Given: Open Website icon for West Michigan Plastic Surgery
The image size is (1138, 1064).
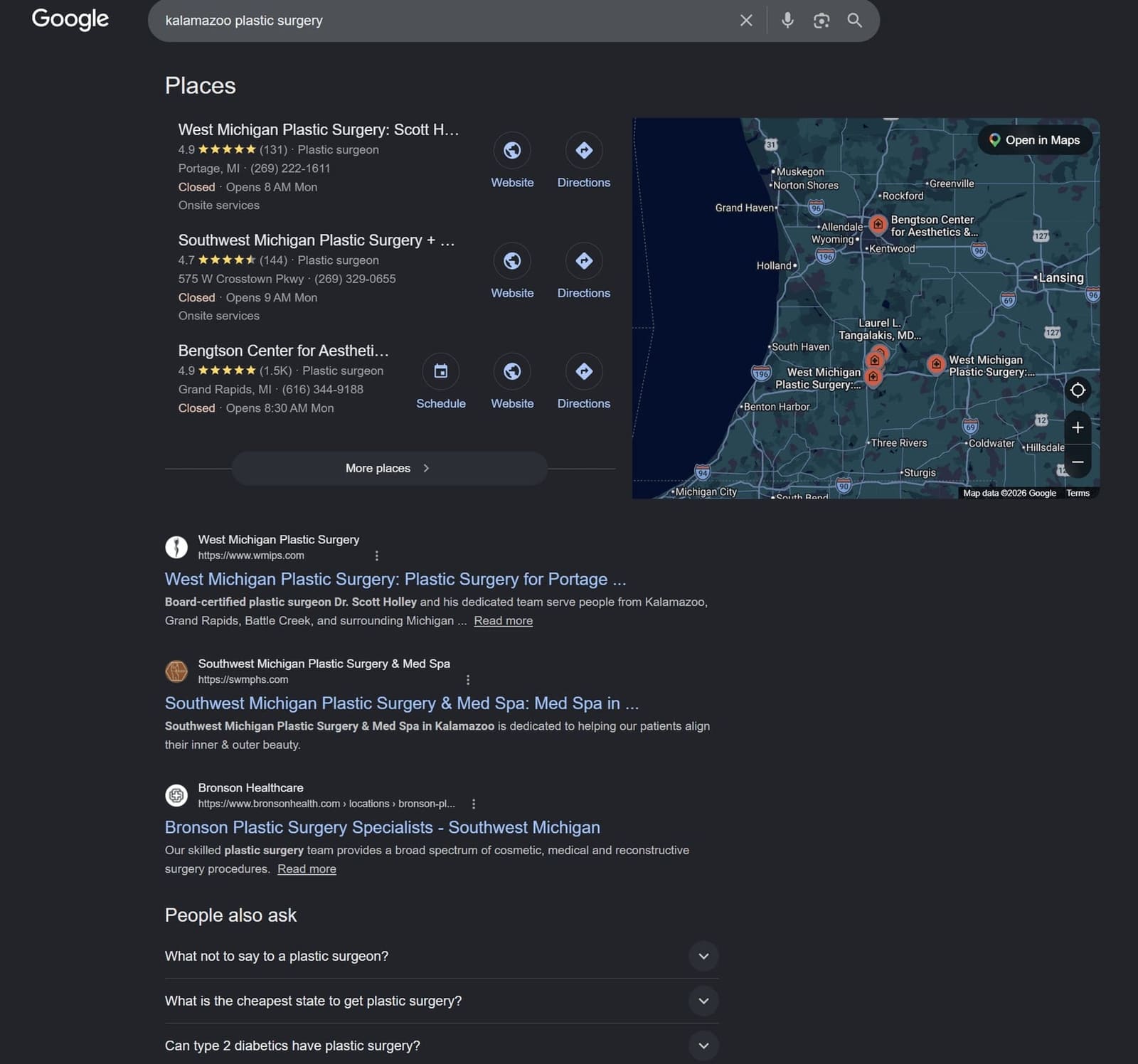Looking at the screenshot, I should click(512, 150).
